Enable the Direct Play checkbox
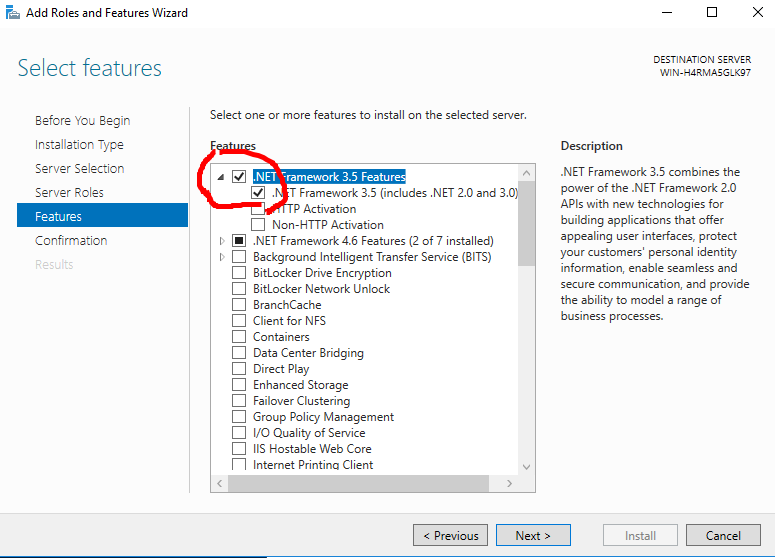Viewport: 775px width, 558px height. coord(239,369)
